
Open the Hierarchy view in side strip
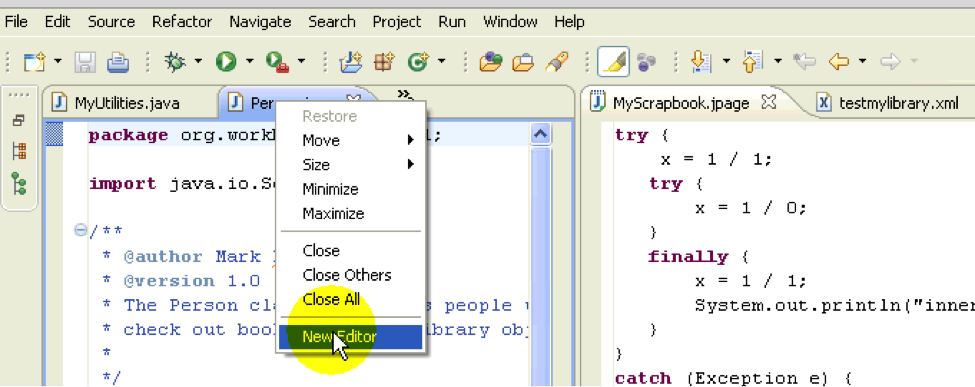(19, 151)
